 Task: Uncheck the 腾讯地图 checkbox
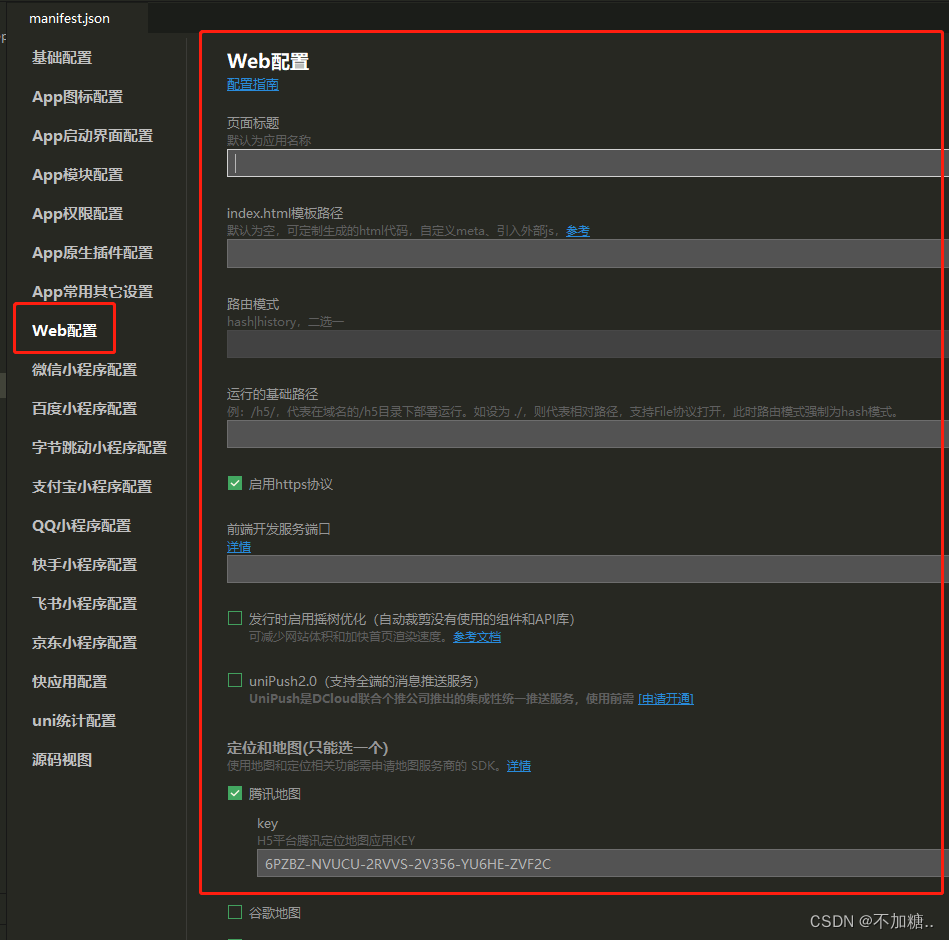point(235,794)
